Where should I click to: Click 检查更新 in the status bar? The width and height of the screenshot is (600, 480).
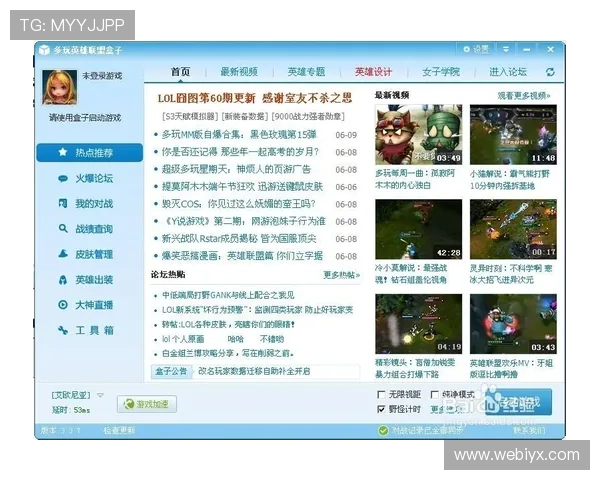coord(119,431)
